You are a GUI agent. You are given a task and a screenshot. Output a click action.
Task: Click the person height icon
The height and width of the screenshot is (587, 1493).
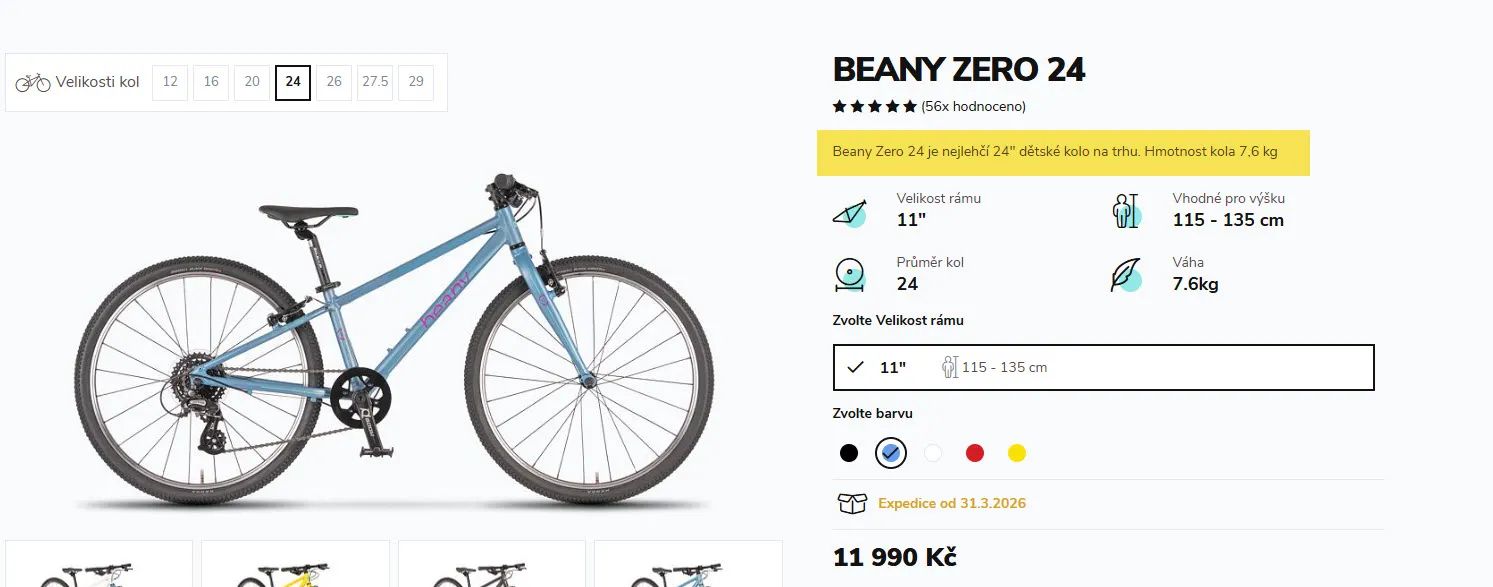click(x=1126, y=211)
